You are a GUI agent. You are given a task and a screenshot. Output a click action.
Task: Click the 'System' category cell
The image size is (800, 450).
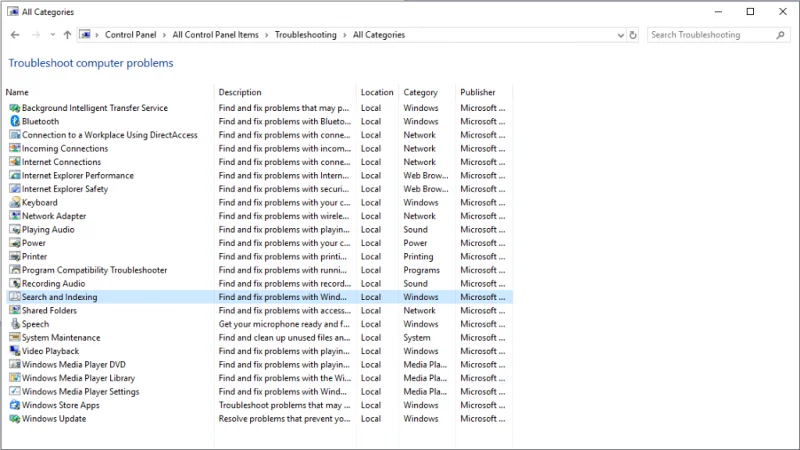(417, 337)
